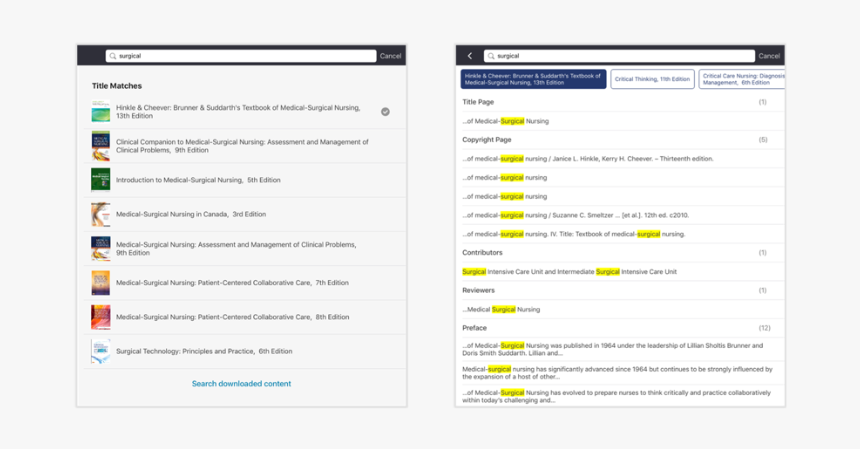860x449 pixels.
Task: Select title Clinical Companion to Medical-Surgical Nursing
Action: [x=242, y=146]
